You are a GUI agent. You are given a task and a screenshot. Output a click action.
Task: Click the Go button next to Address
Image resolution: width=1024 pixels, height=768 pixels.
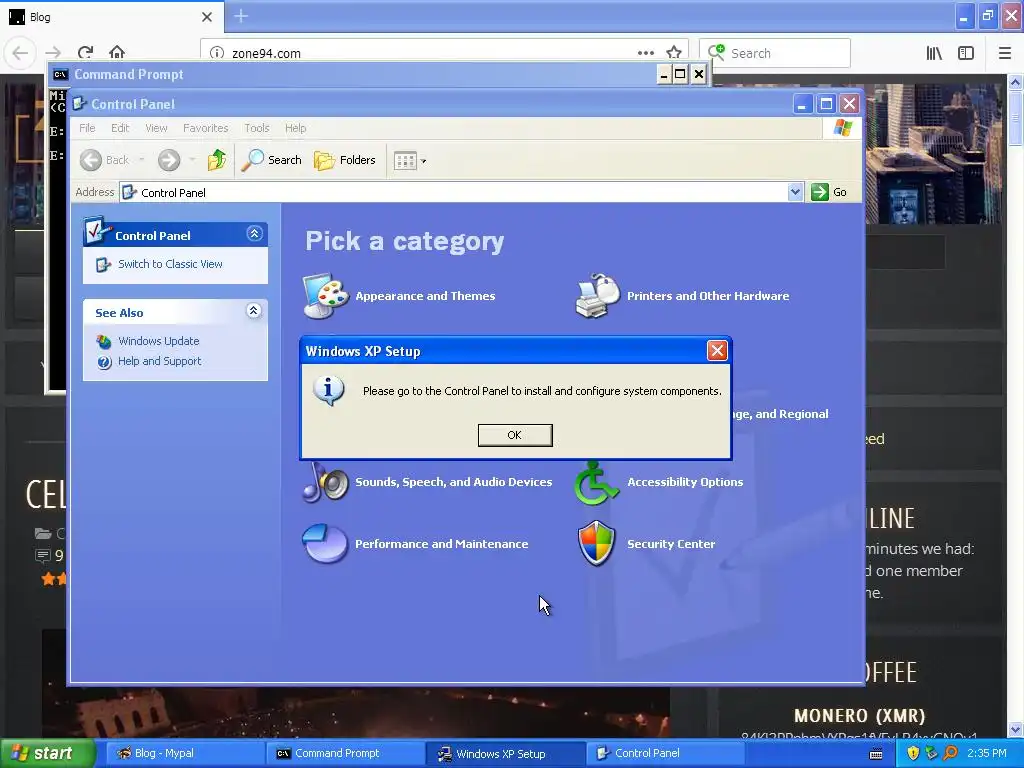(x=829, y=192)
